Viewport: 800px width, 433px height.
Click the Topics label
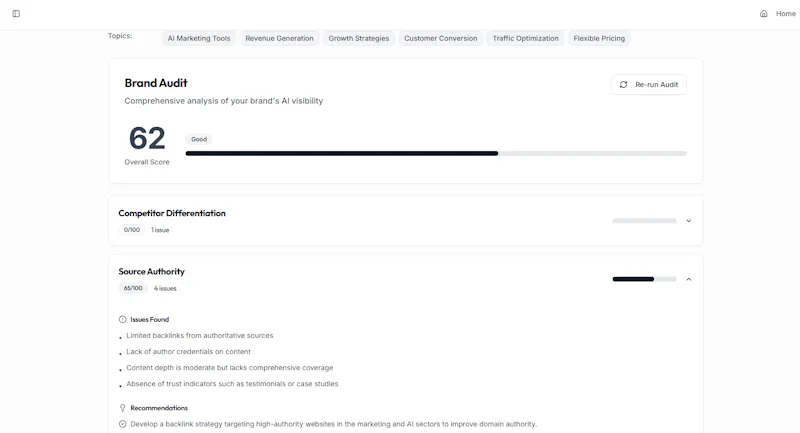pyautogui.click(x=120, y=36)
